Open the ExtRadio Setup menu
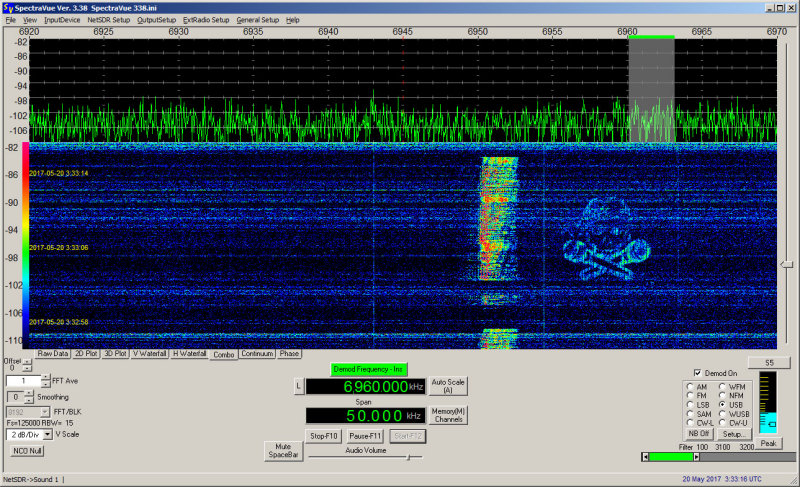 (x=206, y=20)
